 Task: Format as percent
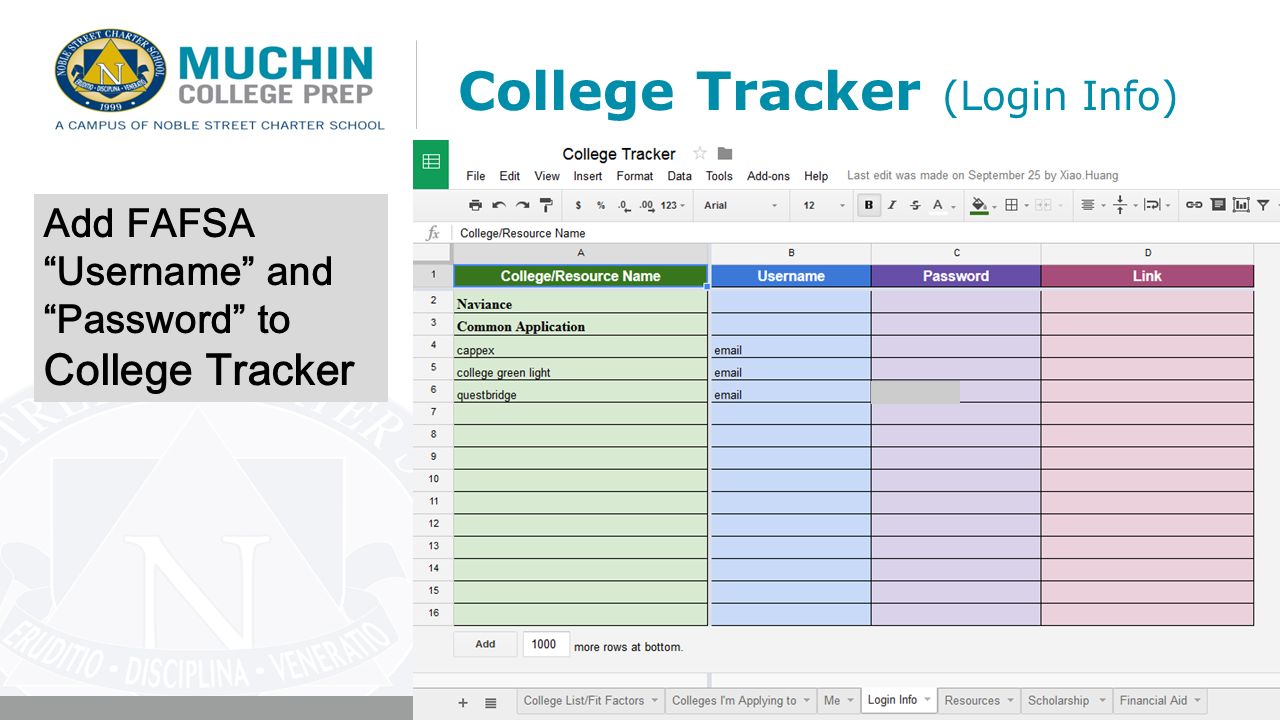(601, 205)
